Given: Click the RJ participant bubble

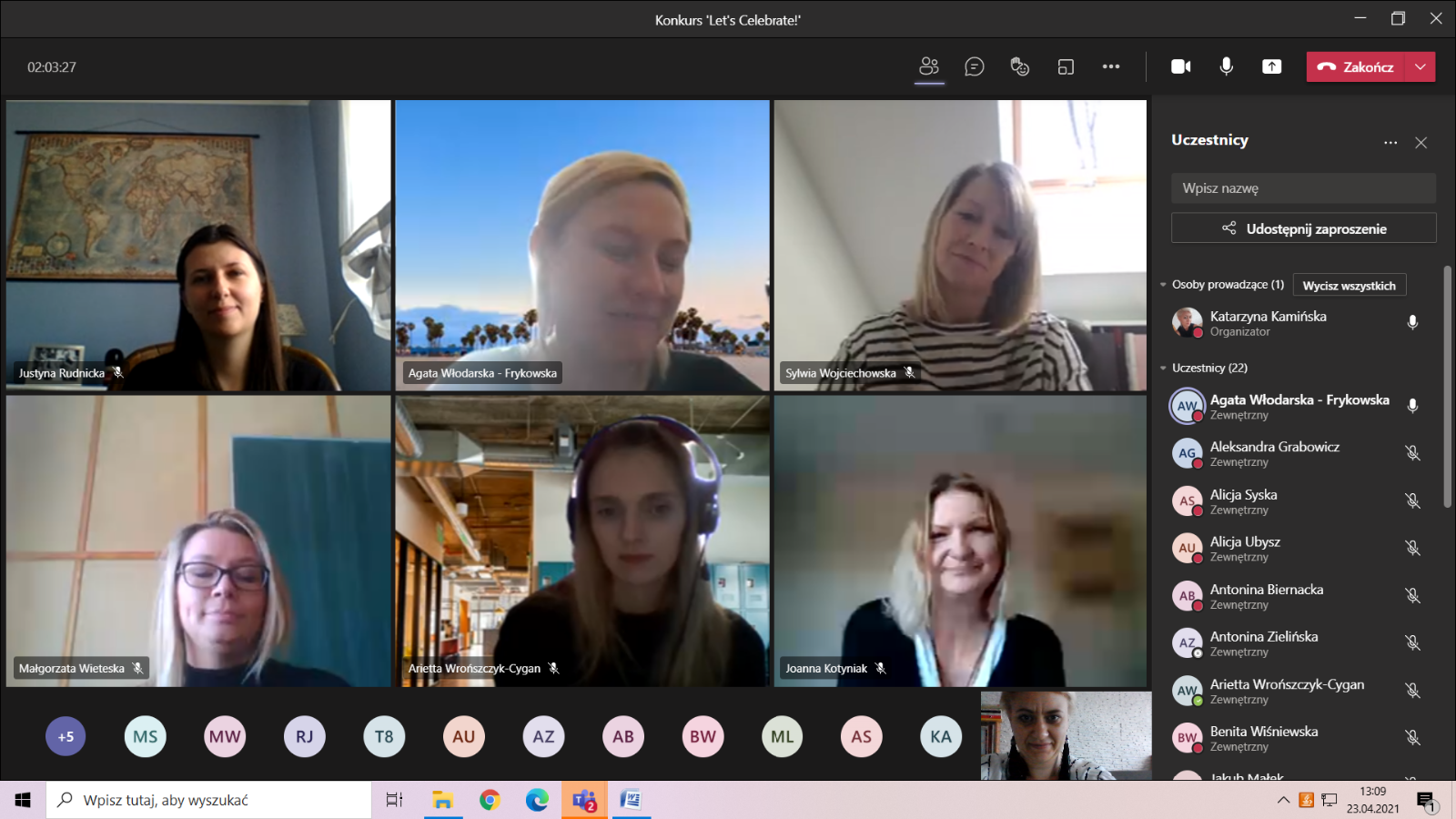Looking at the screenshot, I should click(x=305, y=736).
